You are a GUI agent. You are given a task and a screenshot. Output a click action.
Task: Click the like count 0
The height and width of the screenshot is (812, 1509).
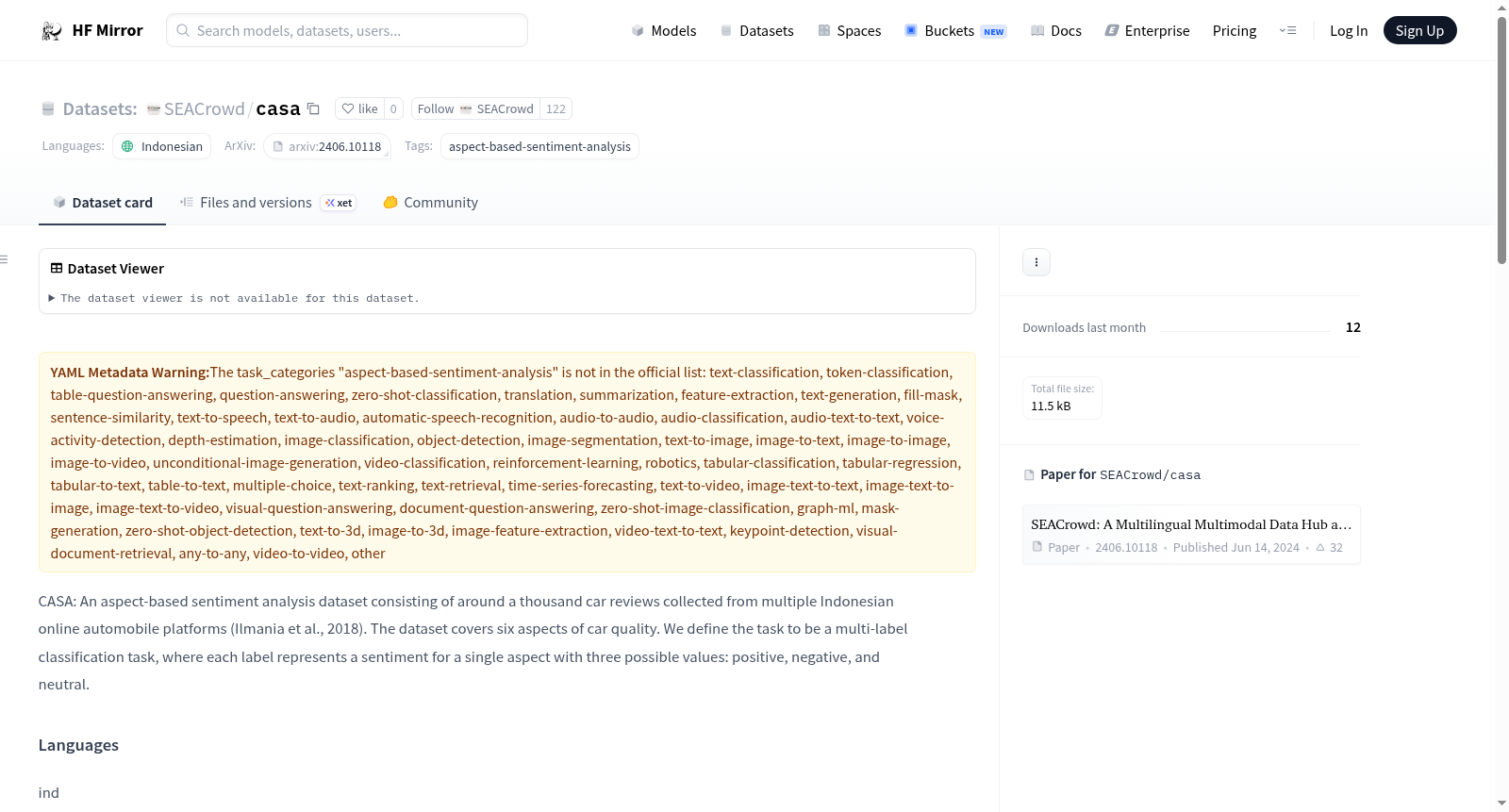tap(393, 108)
